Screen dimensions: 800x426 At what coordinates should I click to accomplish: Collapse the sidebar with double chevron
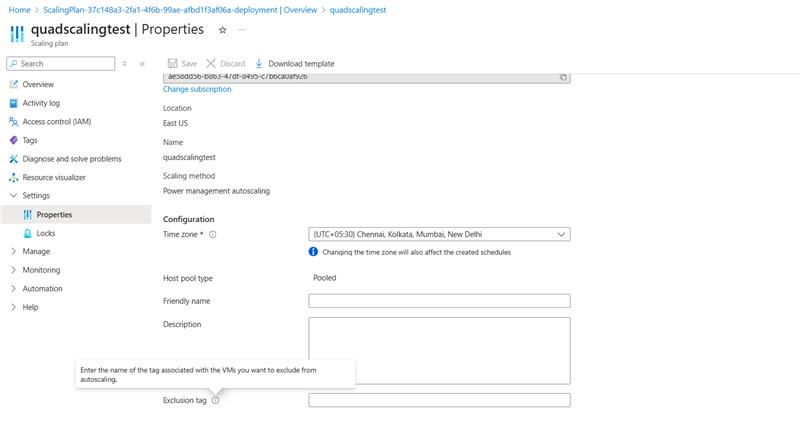[142, 64]
